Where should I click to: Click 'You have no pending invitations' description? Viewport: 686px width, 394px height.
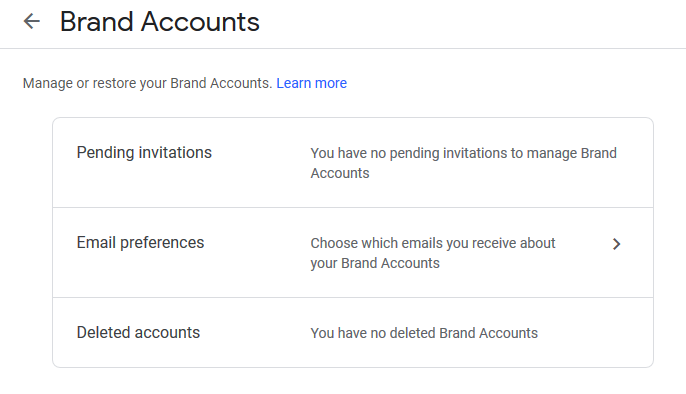click(463, 163)
